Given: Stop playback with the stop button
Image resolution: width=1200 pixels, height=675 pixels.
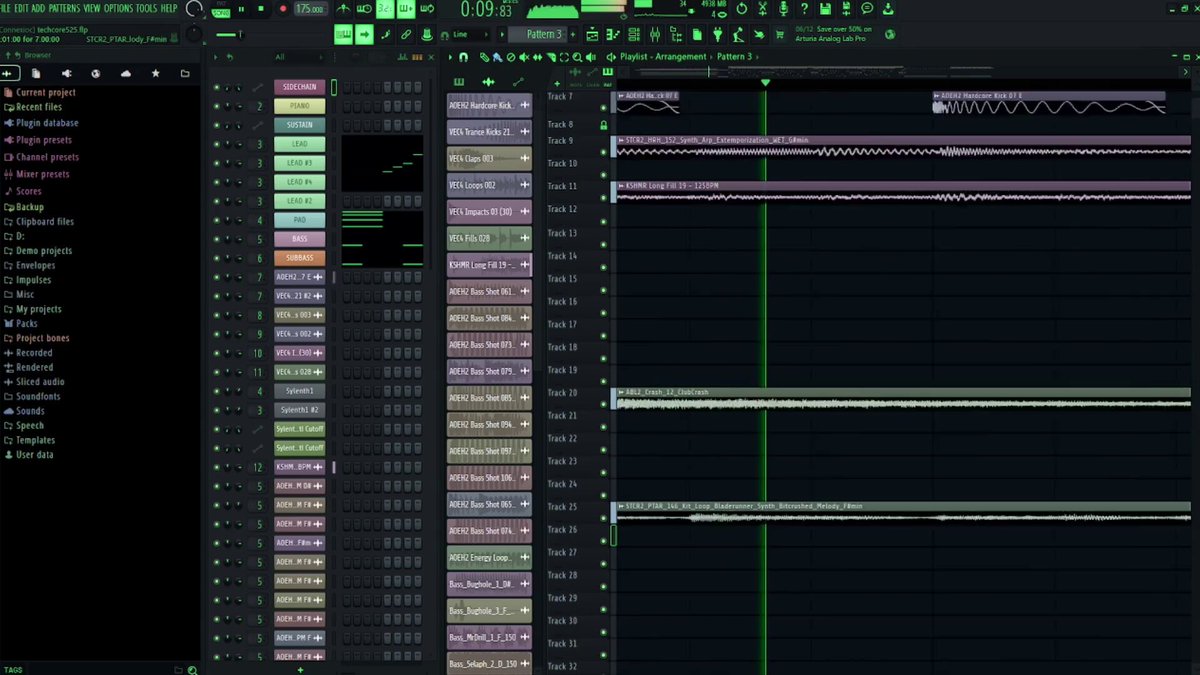Looking at the screenshot, I should click(x=262, y=9).
